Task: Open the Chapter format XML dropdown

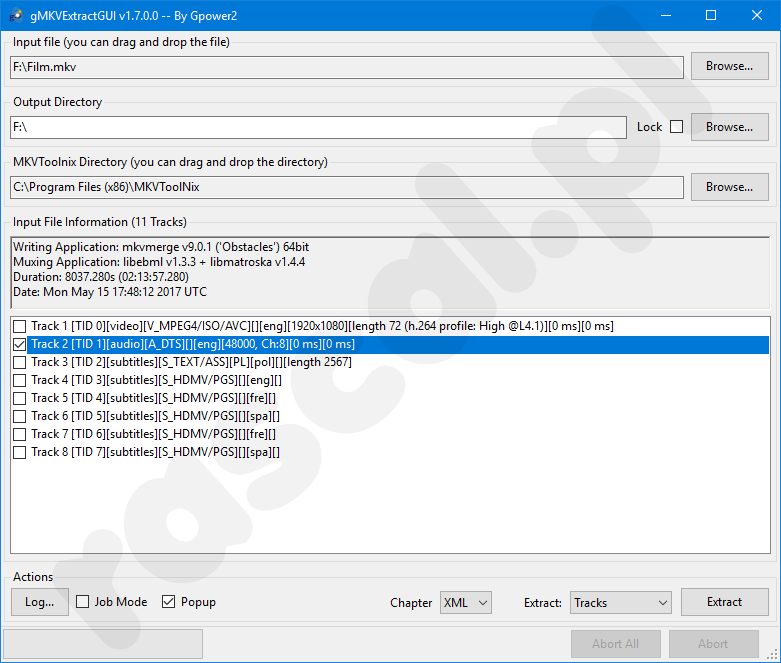Action: click(466, 602)
